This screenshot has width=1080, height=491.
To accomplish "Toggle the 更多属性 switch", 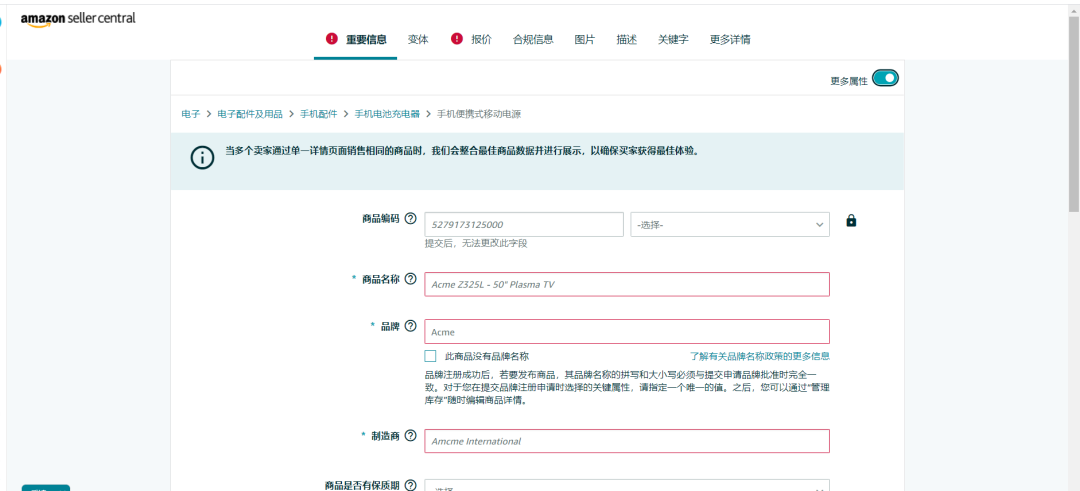I will click(885, 79).
